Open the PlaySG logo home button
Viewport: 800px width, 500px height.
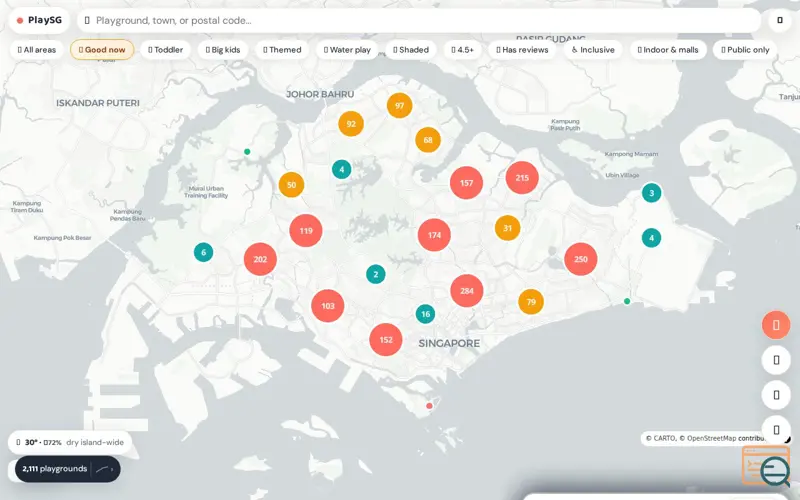pos(39,20)
